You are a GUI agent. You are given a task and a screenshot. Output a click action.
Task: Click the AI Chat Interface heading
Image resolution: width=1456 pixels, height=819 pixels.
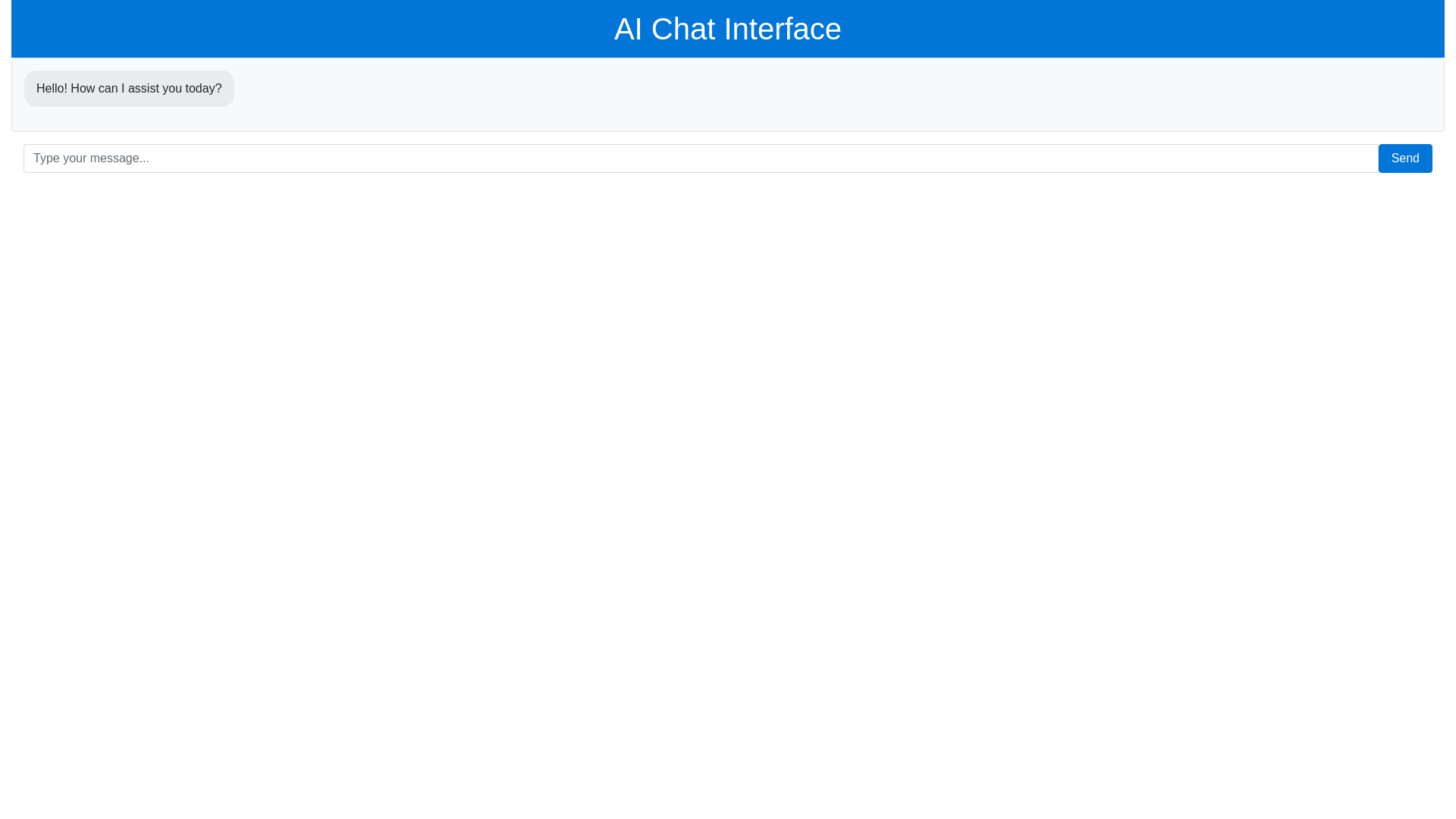pyautogui.click(x=727, y=29)
